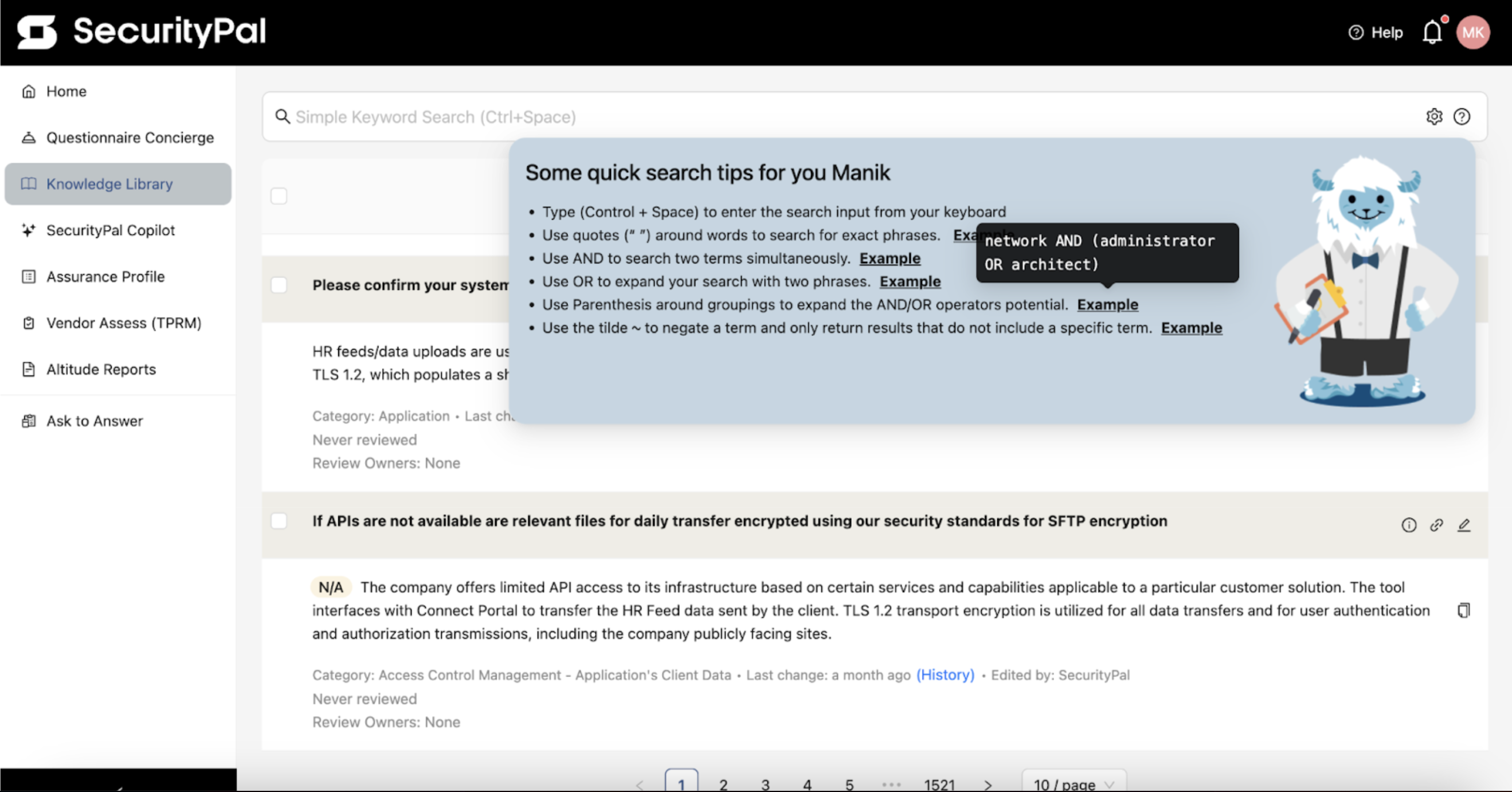Copy link icon for SFTP question row
Viewport: 1512px width, 792px height.
[x=1436, y=525]
